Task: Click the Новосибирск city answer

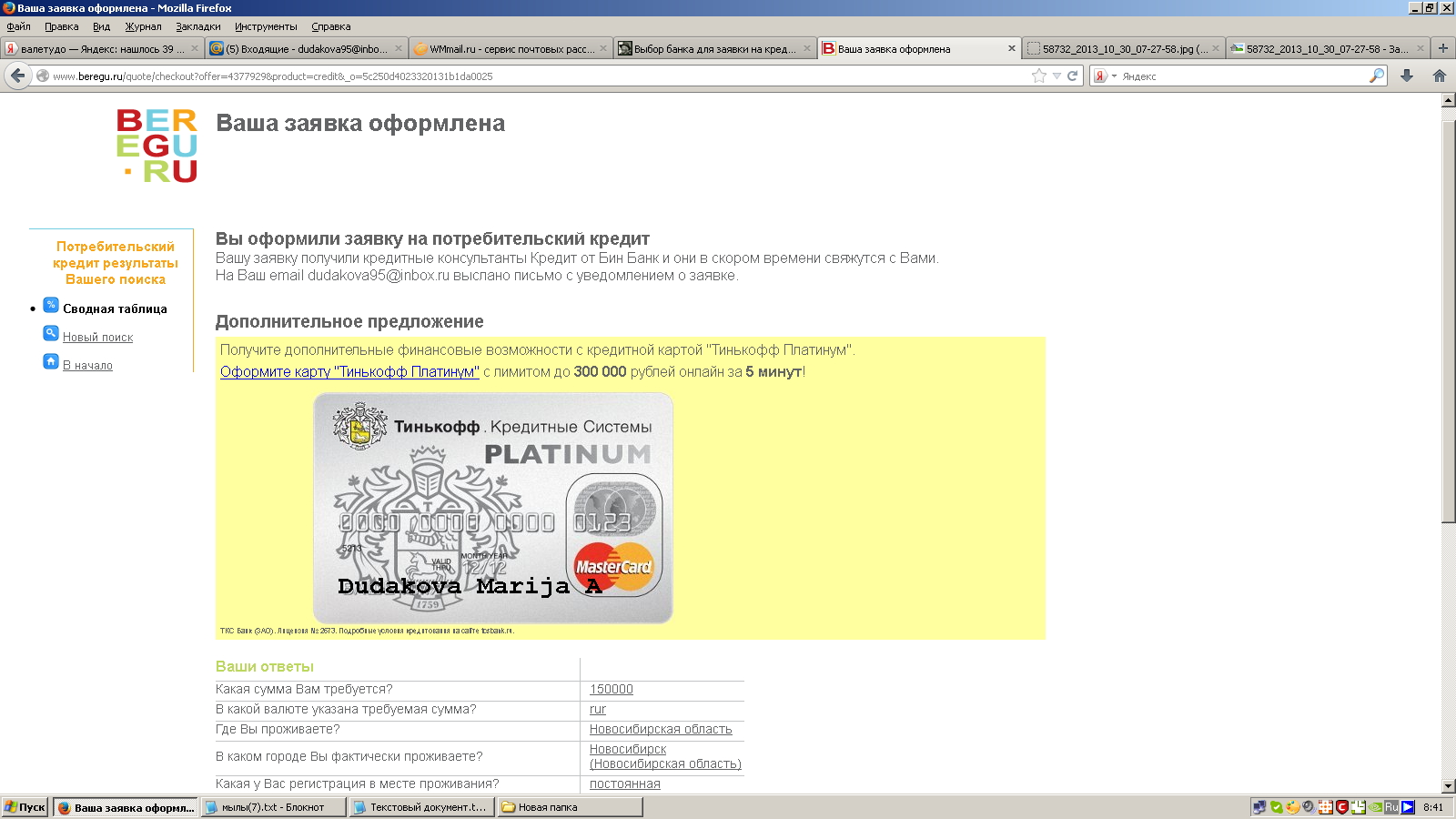Action: pos(665,756)
